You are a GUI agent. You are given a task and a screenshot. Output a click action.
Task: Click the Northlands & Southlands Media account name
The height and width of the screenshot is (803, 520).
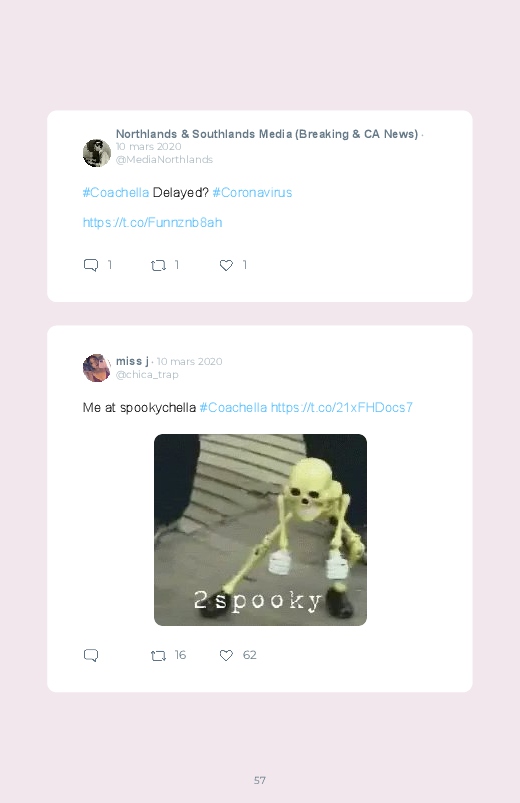(x=267, y=134)
